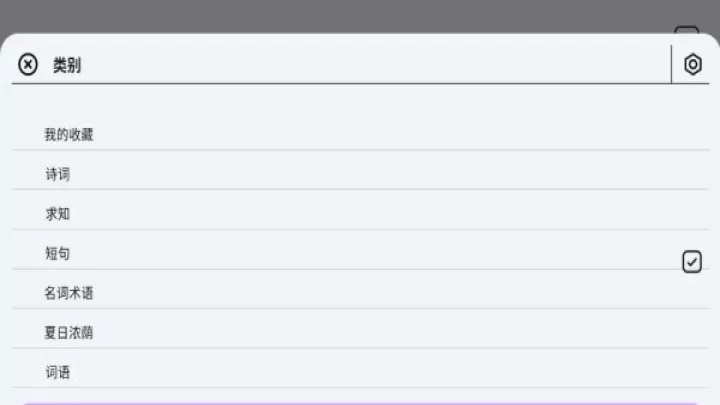The width and height of the screenshot is (720, 405).
Task: Close the 类别 panel with the X icon
Action: [29, 65]
